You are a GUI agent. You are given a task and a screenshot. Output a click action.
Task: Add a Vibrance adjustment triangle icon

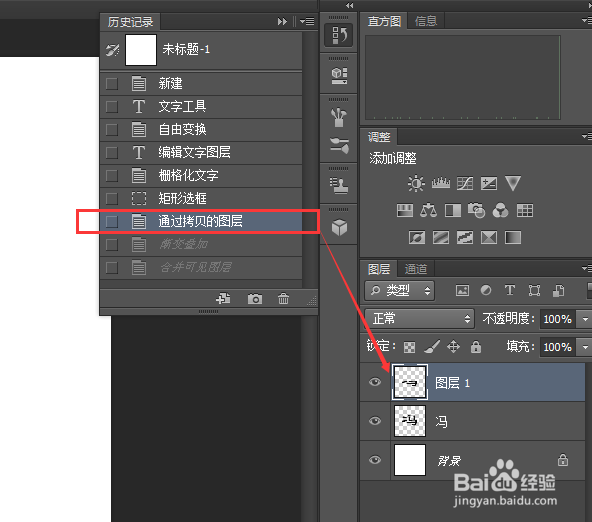513,183
